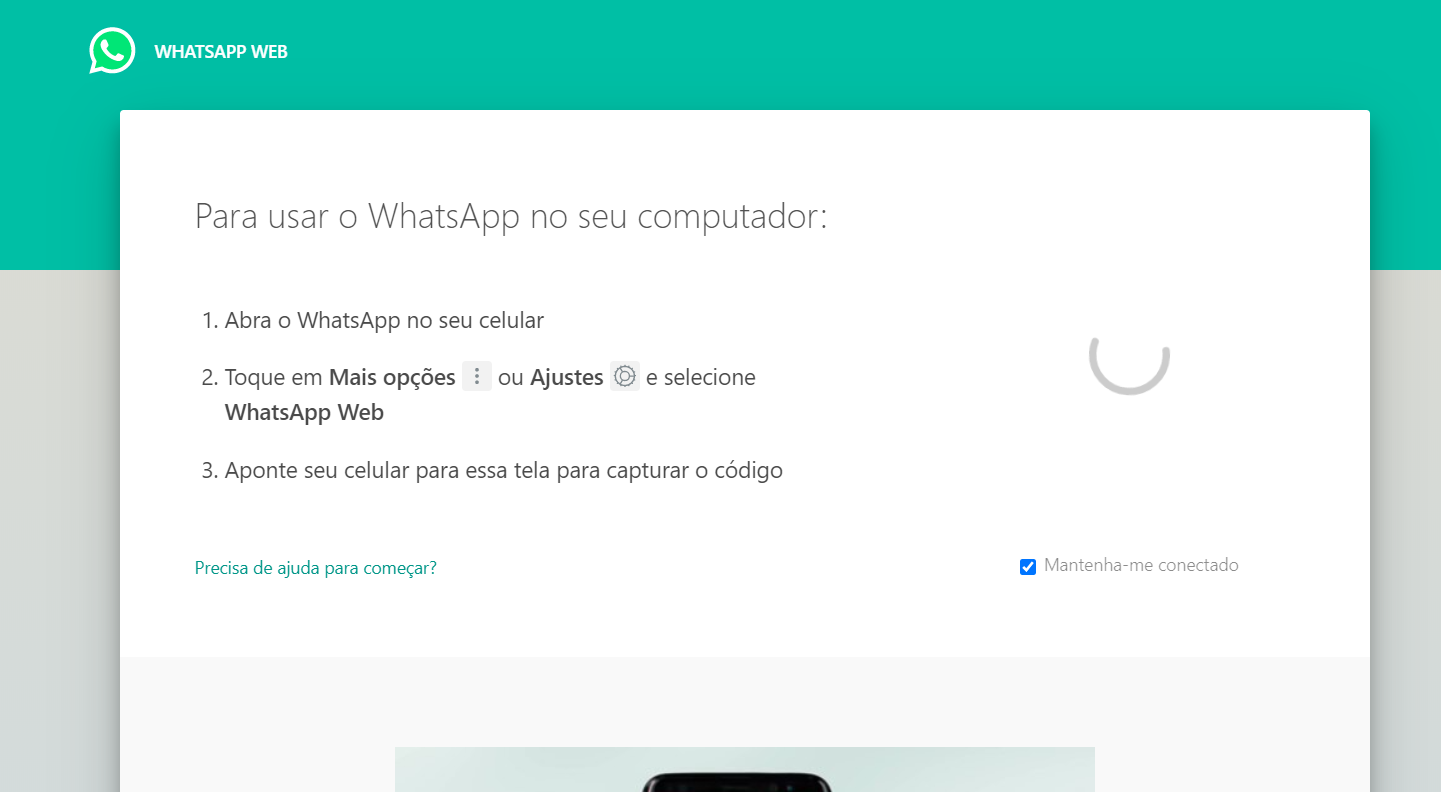Uncheck the Mantenha-me conectado checkbox

[1028, 567]
